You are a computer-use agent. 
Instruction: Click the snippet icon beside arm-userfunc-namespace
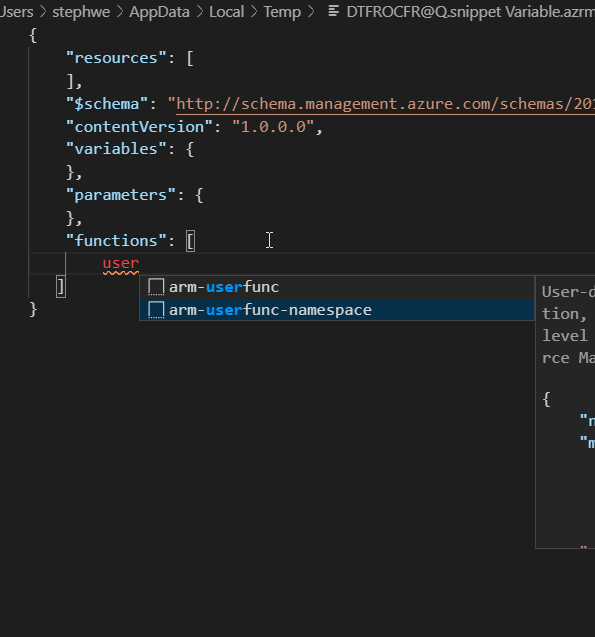pos(156,310)
